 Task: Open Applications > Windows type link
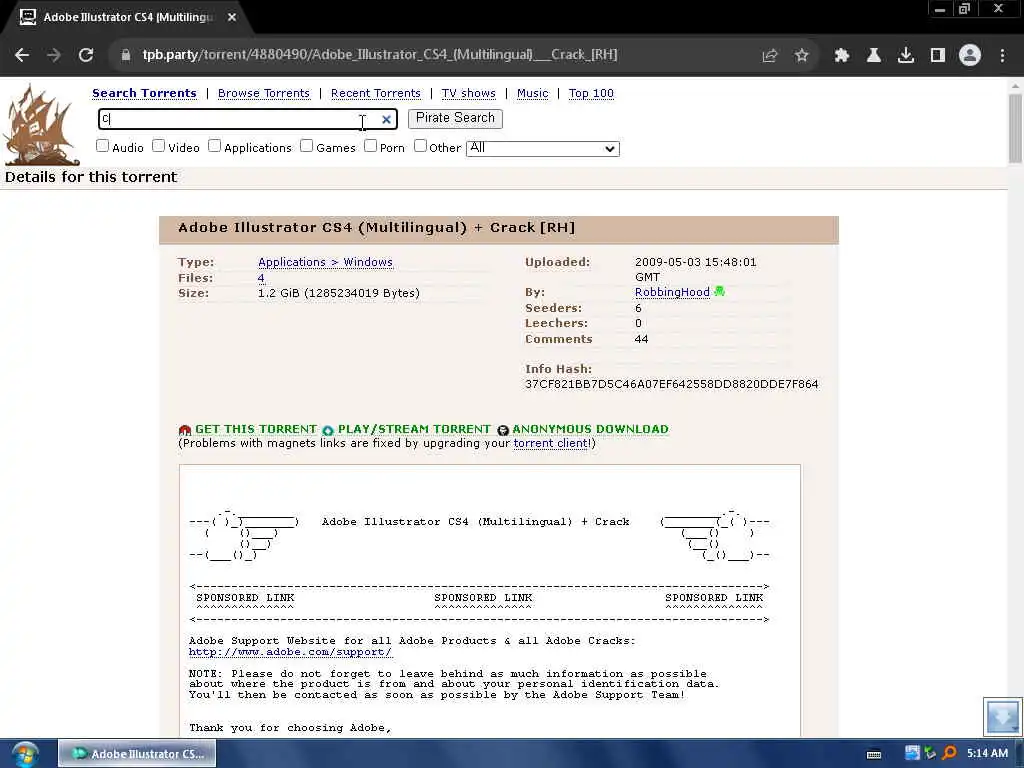(x=325, y=262)
